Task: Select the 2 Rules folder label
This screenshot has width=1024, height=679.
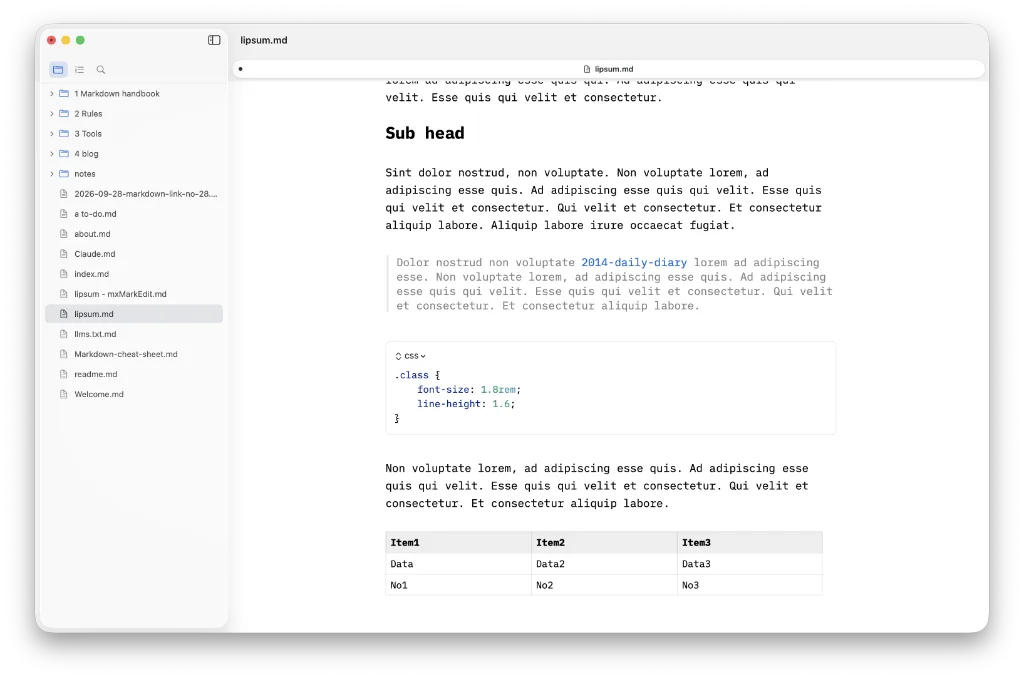Action: coord(88,114)
